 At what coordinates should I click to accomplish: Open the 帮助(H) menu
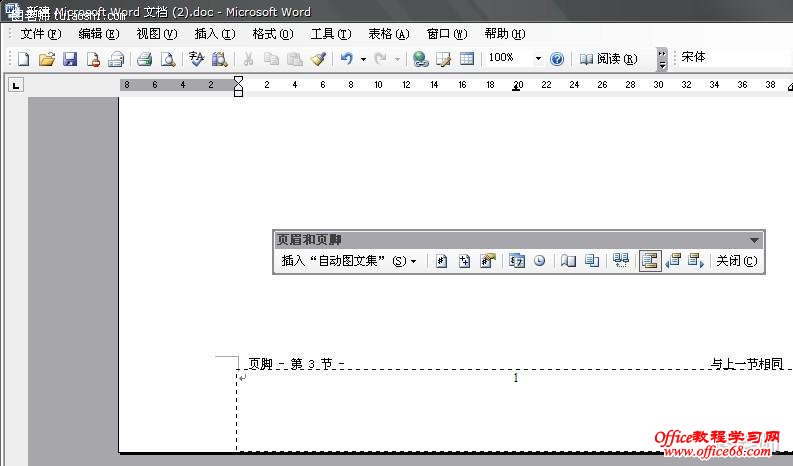pos(505,34)
